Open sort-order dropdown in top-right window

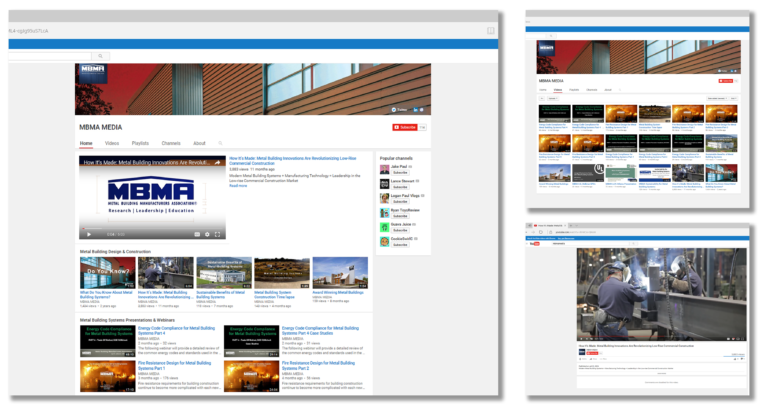pyautogui.click(x=717, y=98)
